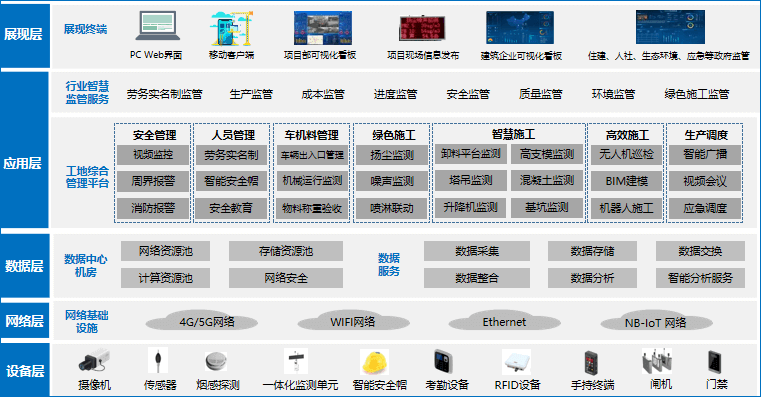Click the RFID设备 reader icon
Image resolution: width=762 pixels, height=397 pixels.
(x=516, y=362)
